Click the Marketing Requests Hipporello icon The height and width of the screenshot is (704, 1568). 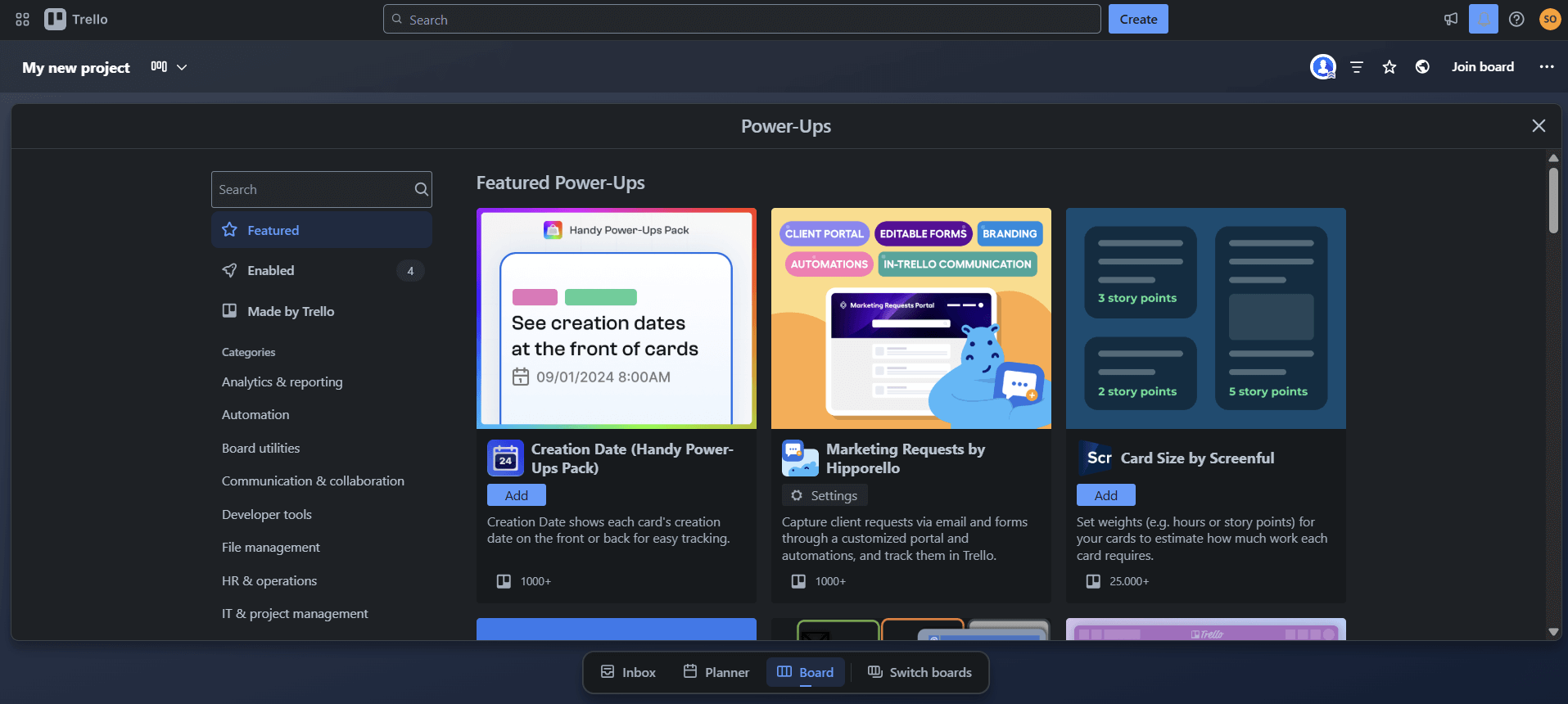(x=800, y=458)
